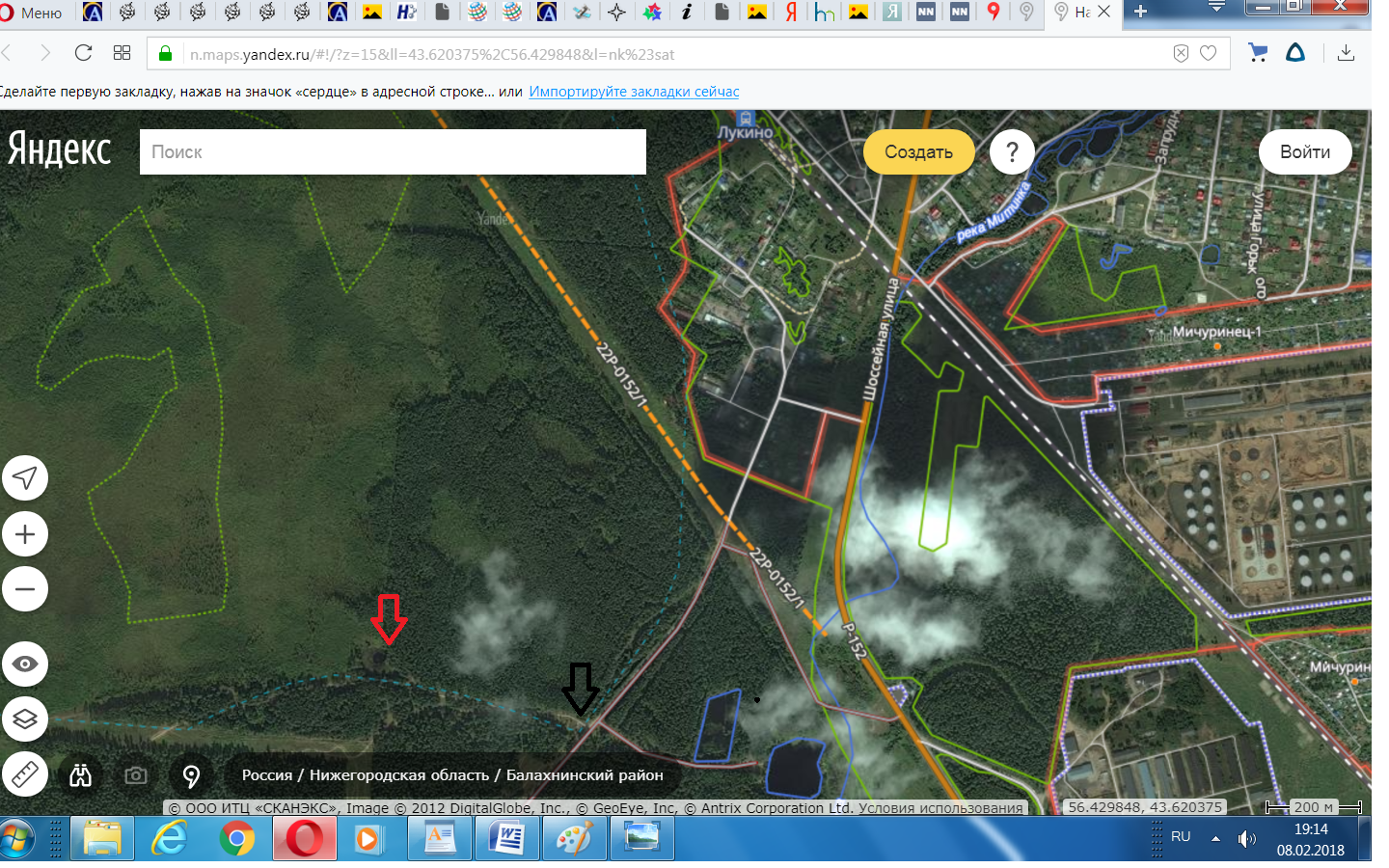The width and height of the screenshot is (1389, 868).
Task: Click the Войти sign-in button
Action: (x=1304, y=152)
